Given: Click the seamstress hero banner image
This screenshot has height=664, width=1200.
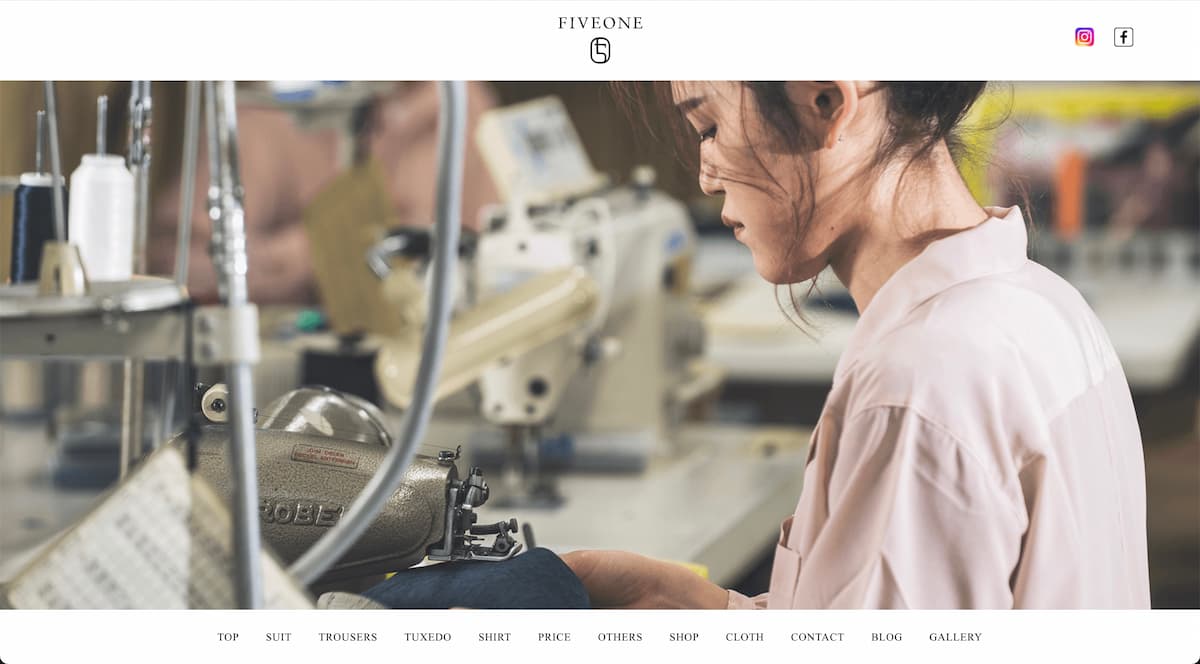Looking at the screenshot, I should 600,345.
